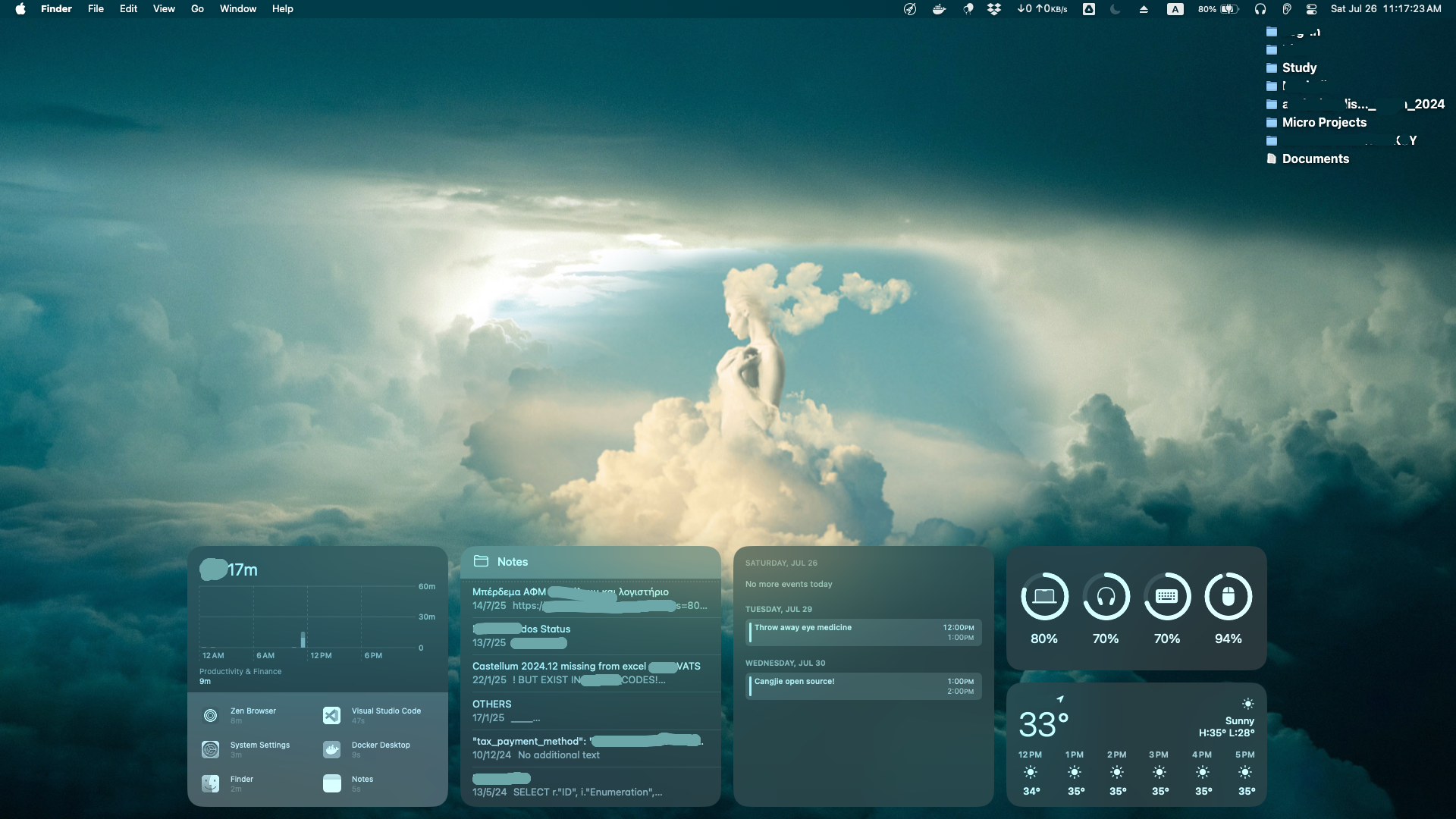Screen dimensions: 1456x819
Task: Click the crescent moon Focus icon
Action: (1116, 9)
